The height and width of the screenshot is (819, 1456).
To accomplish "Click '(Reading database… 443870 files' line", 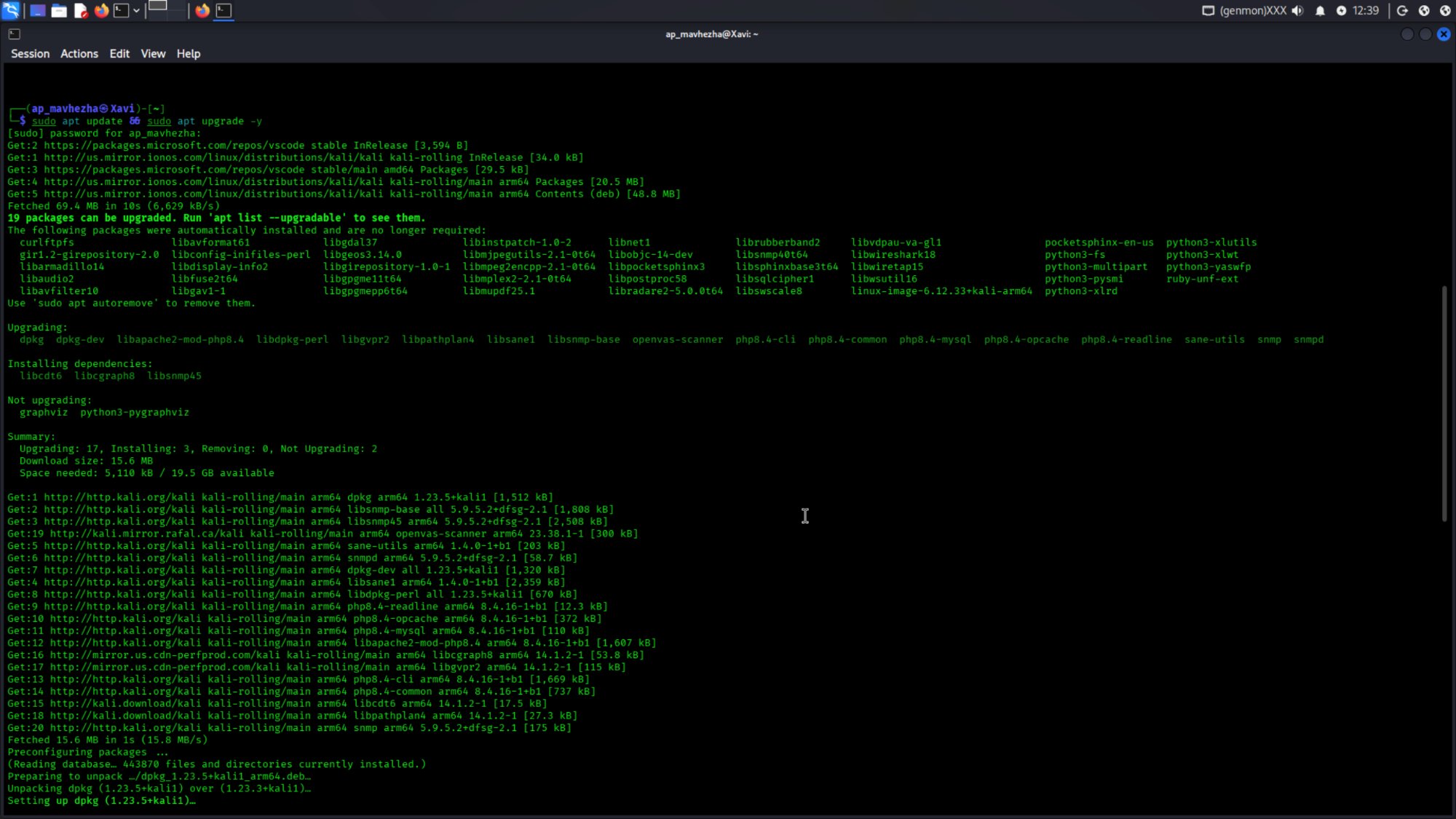I will pos(217,764).
